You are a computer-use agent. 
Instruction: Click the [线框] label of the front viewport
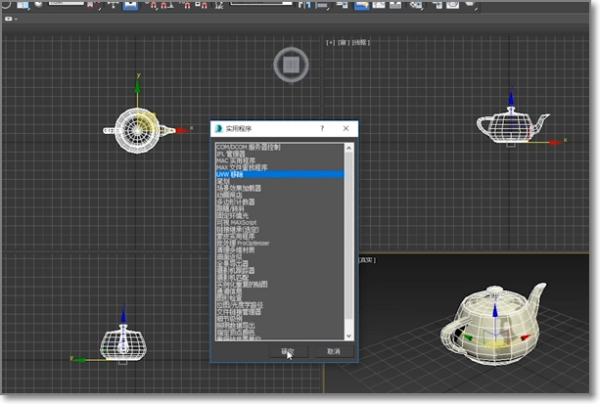pyautogui.click(x=360, y=42)
